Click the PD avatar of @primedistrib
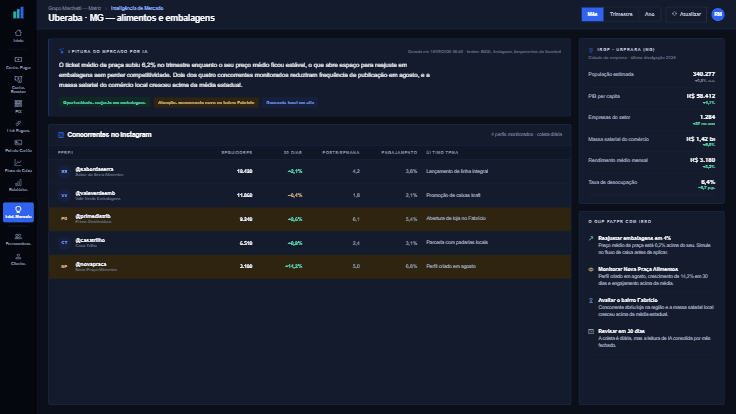 64,219
